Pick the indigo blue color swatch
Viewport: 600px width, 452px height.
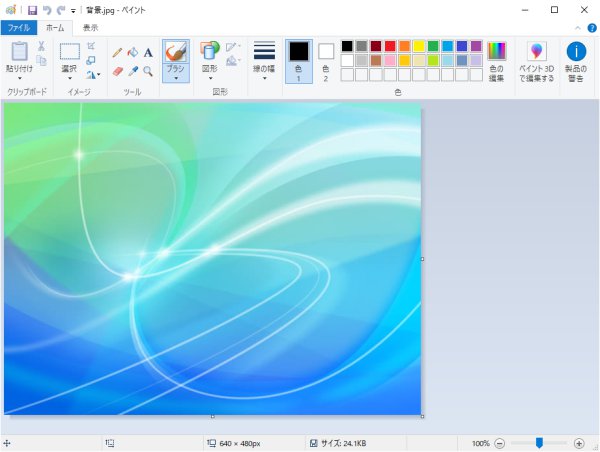click(x=462, y=46)
